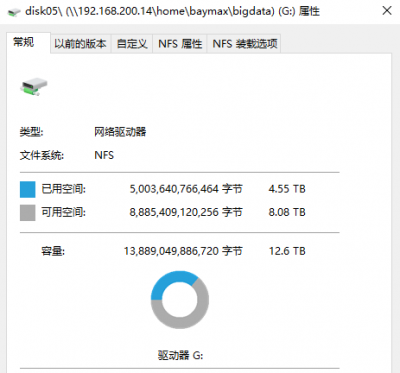Click the 文件系统 label
Screen dimensions: 400x373
(x=42, y=155)
